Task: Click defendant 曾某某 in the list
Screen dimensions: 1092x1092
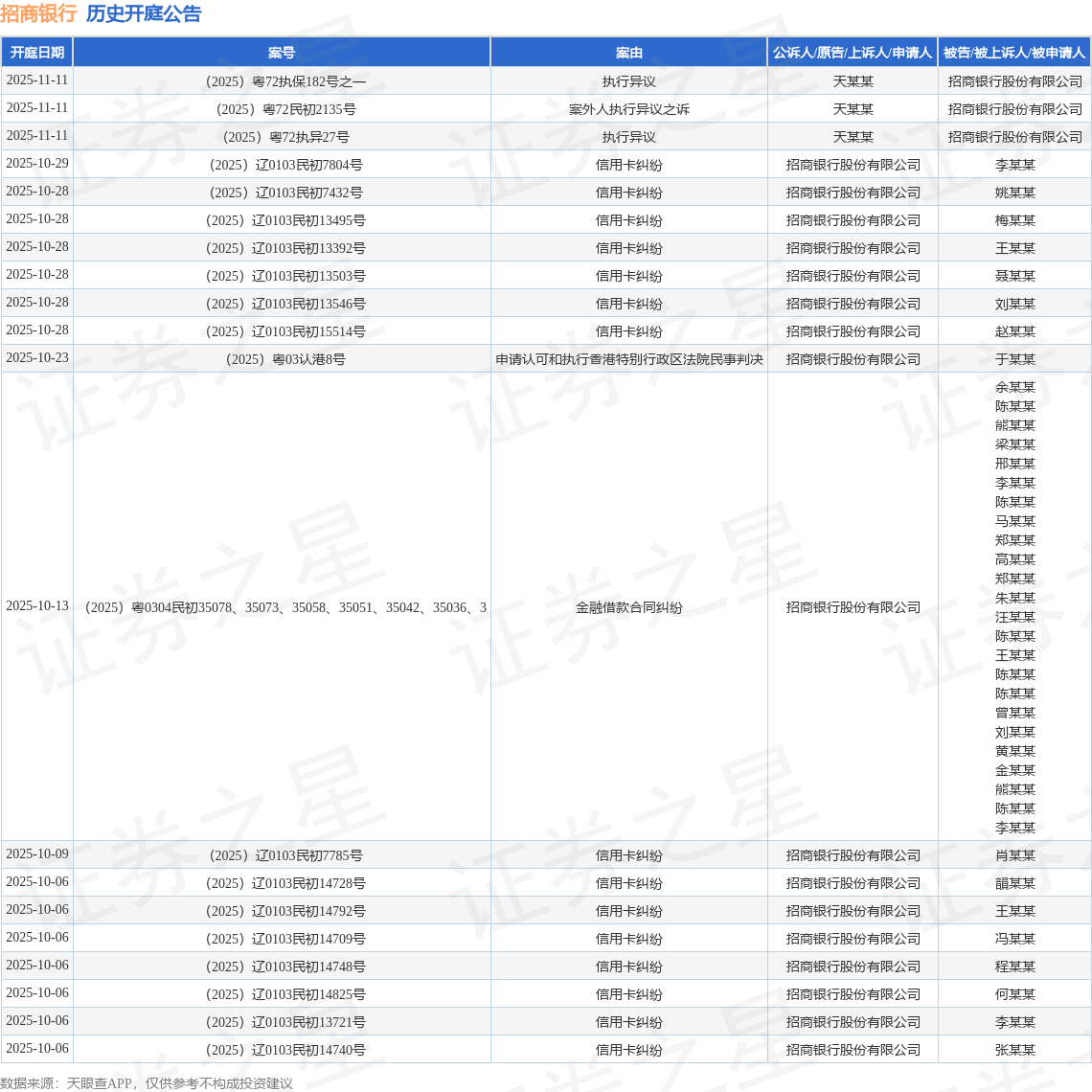Action: pos(1014,713)
